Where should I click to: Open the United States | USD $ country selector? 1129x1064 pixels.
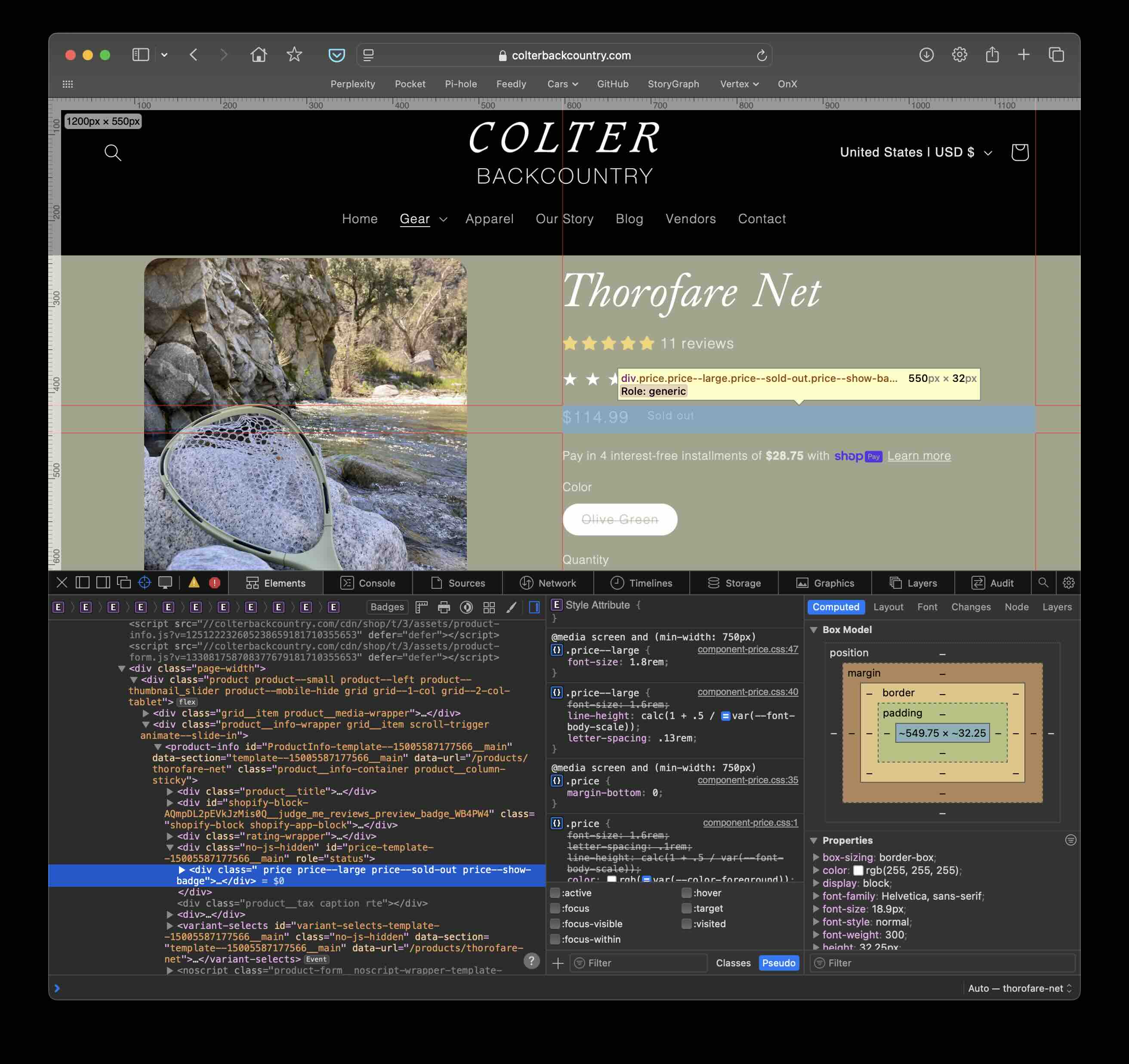click(x=916, y=152)
